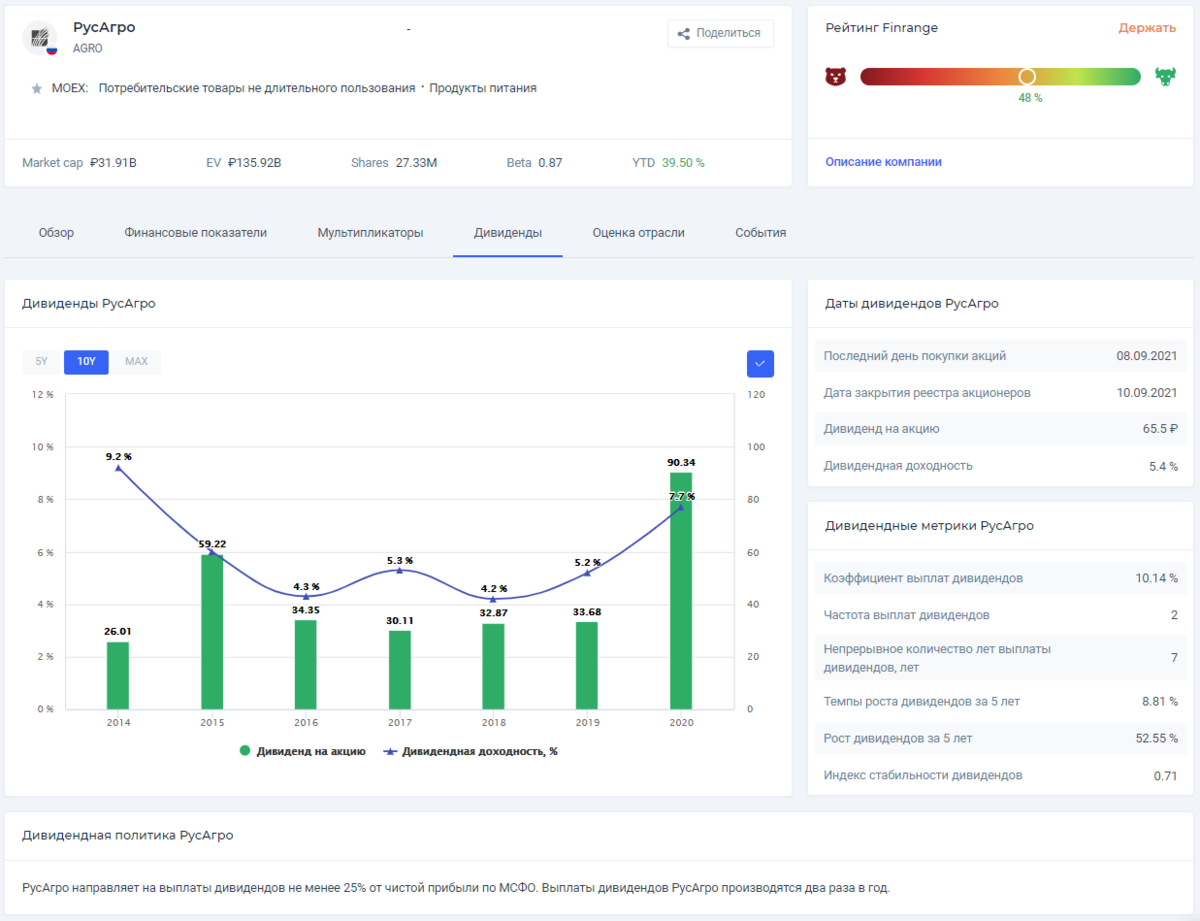1200x921 pixels.
Task: Click the Дивидендная политика РусАгро heading
Action: point(128,835)
